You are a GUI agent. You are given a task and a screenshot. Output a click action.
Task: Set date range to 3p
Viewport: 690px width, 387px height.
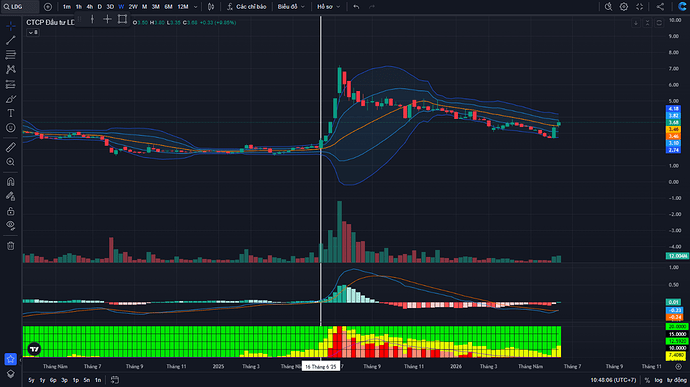[x=64, y=380]
